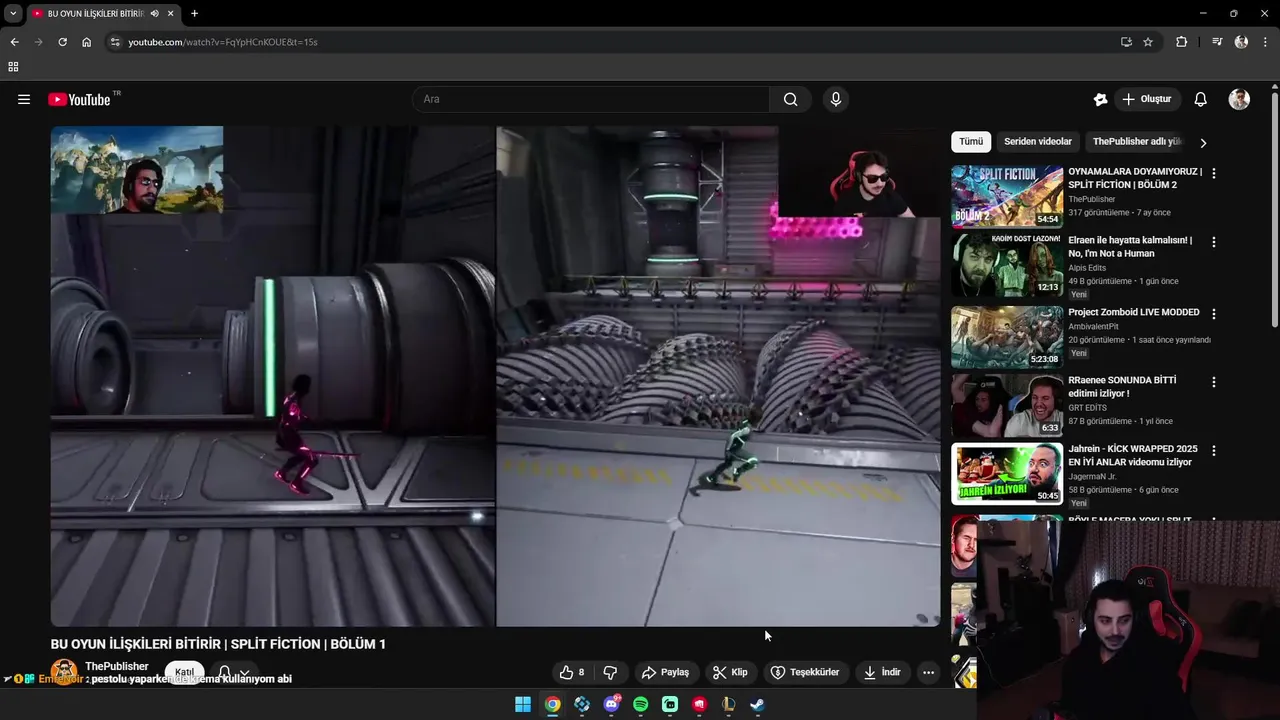
Task: Open League of Legends from the taskbar
Action: [x=729, y=704]
